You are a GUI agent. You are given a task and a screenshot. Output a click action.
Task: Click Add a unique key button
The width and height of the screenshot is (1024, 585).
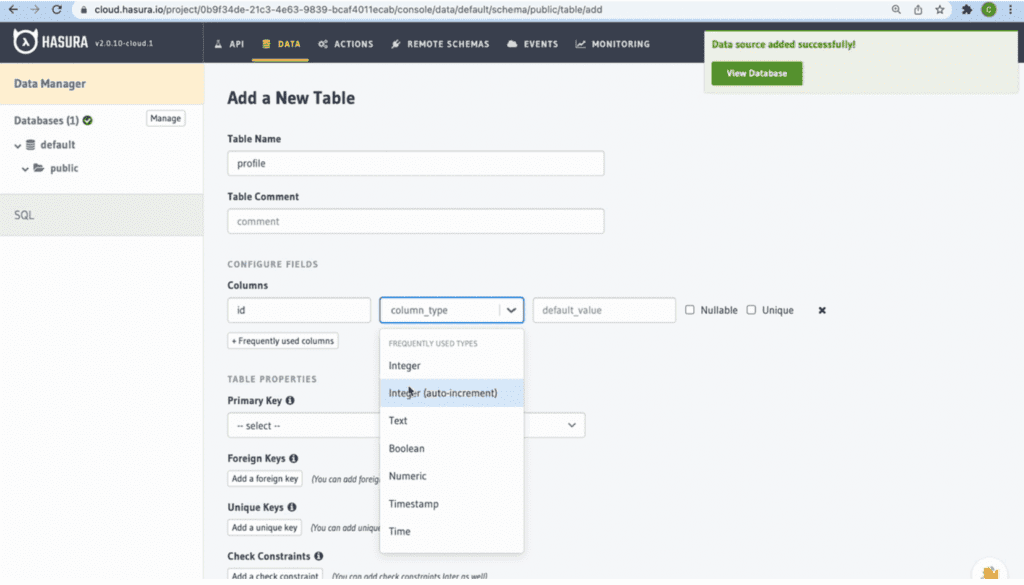(x=264, y=528)
